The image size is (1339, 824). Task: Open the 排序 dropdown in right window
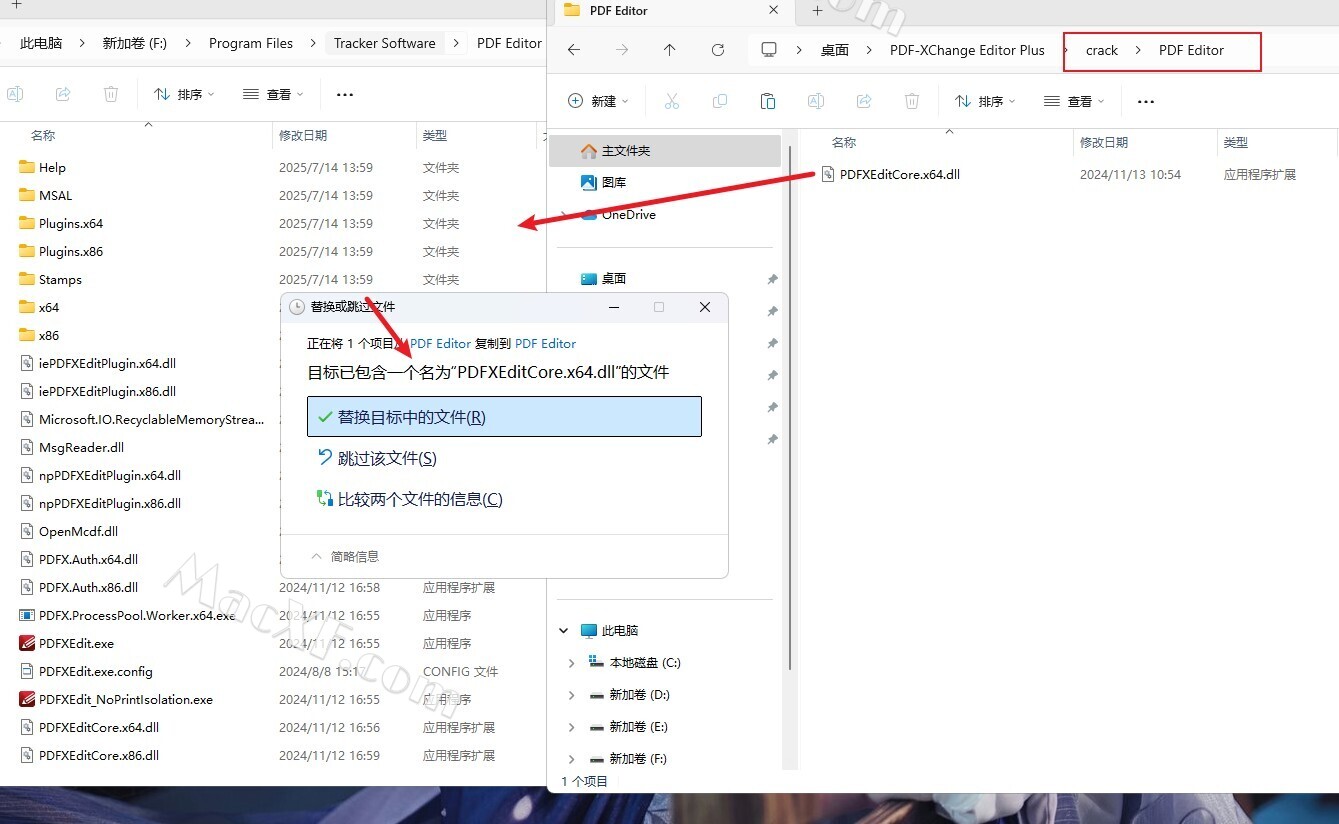point(985,101)
